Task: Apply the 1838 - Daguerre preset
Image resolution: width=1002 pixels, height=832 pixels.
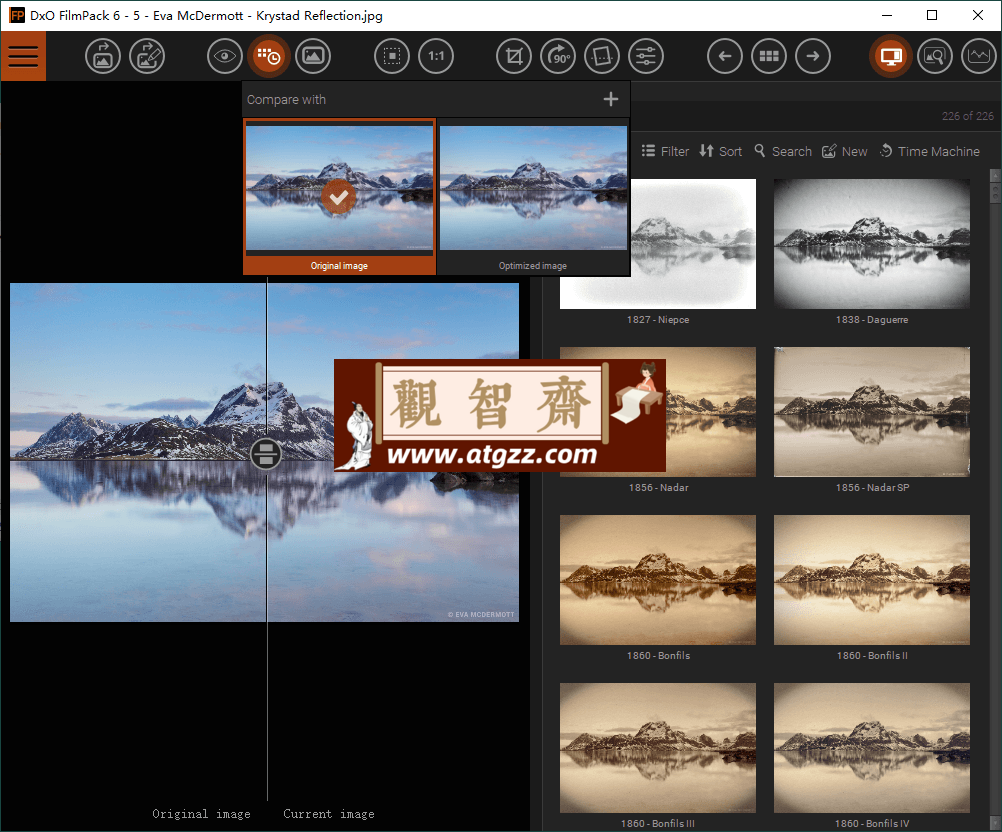Action: pyautogui.click(x=872, y=244)
